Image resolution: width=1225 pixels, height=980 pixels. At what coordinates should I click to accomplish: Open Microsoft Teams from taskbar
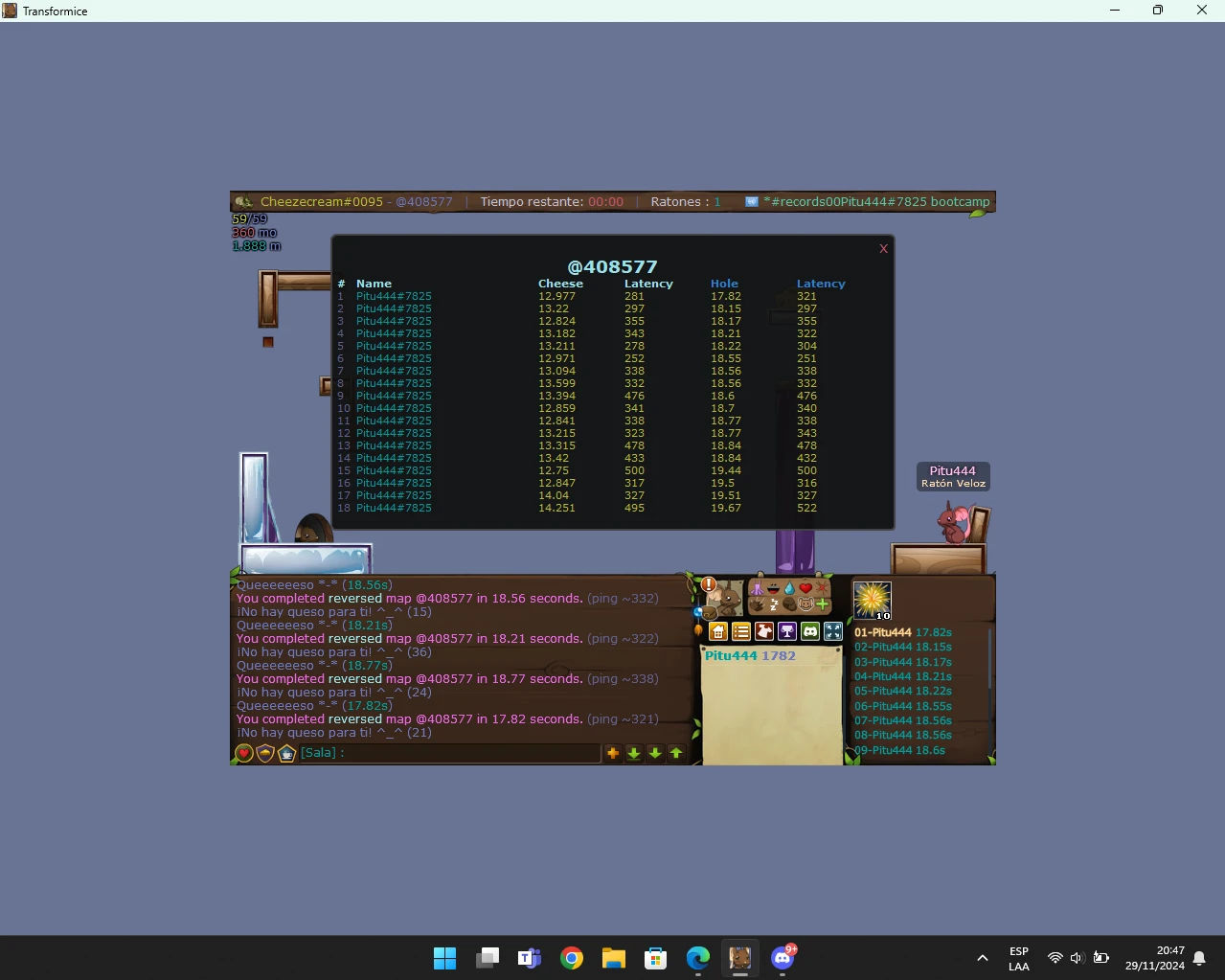pos(530,958)
